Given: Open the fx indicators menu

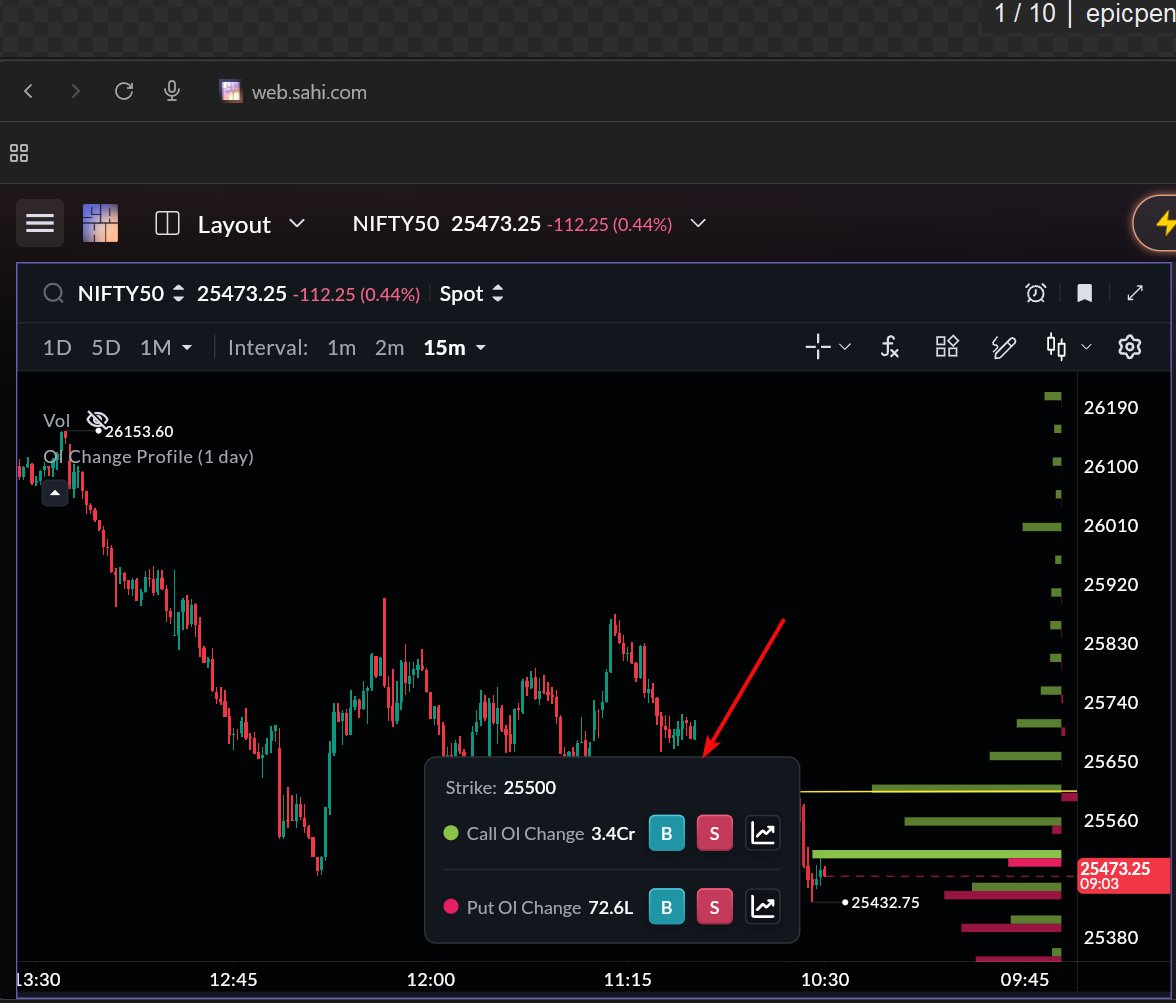Looking at the screenshot, I should (x=890, y=347).
